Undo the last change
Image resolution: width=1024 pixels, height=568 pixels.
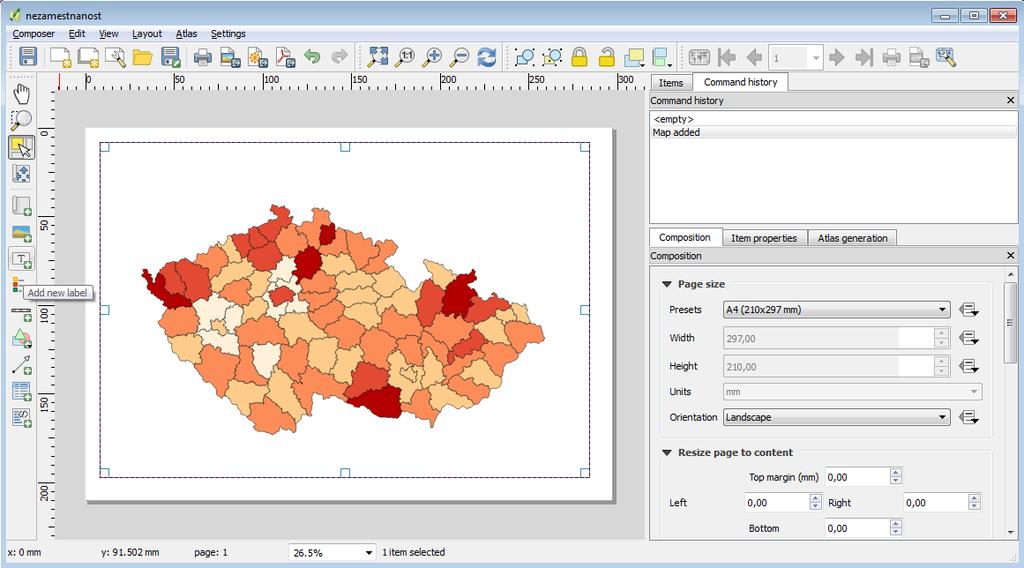click(312, 57)
